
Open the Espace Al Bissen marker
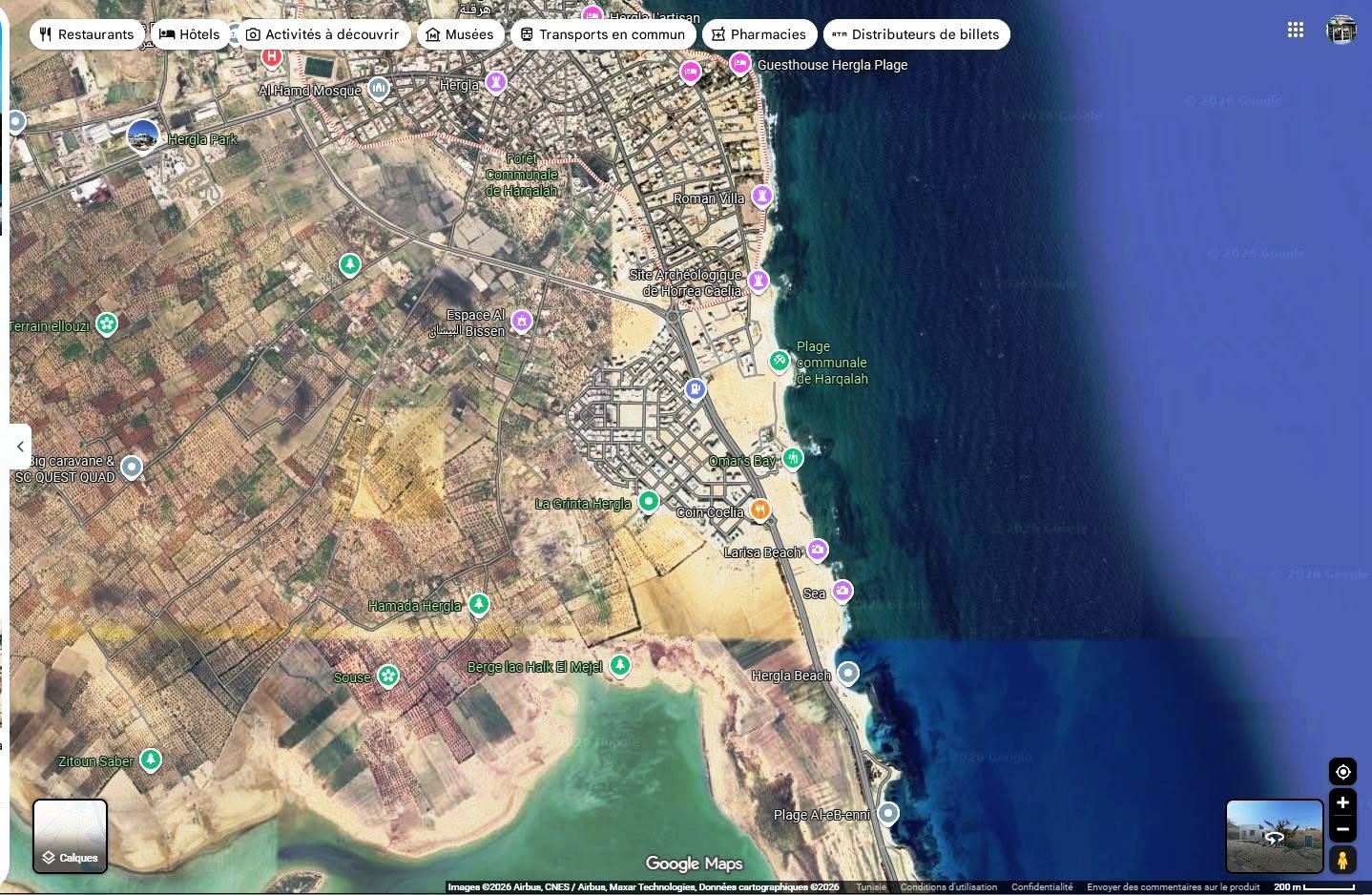point(521,321)
